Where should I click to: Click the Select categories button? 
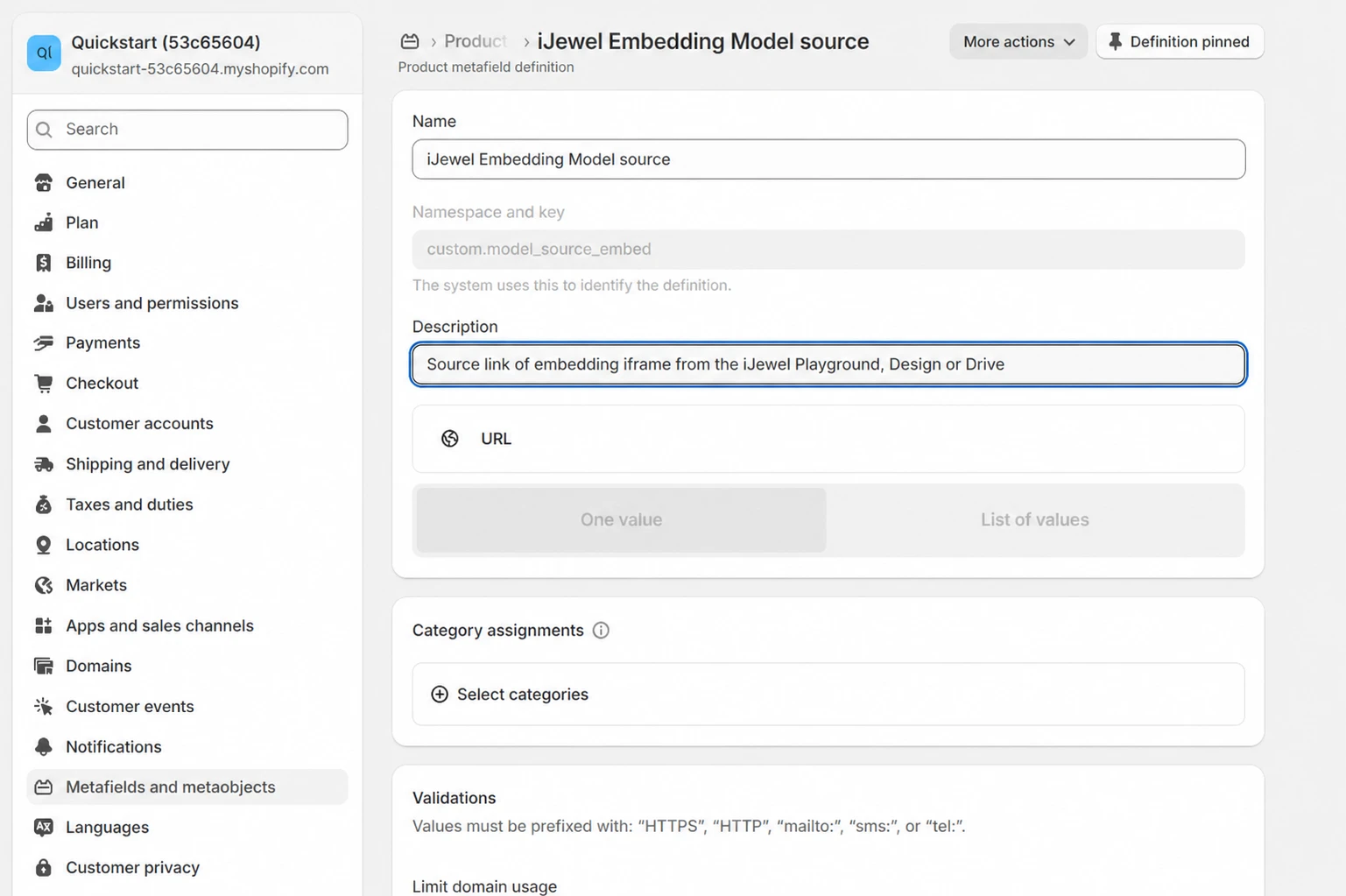828,695
